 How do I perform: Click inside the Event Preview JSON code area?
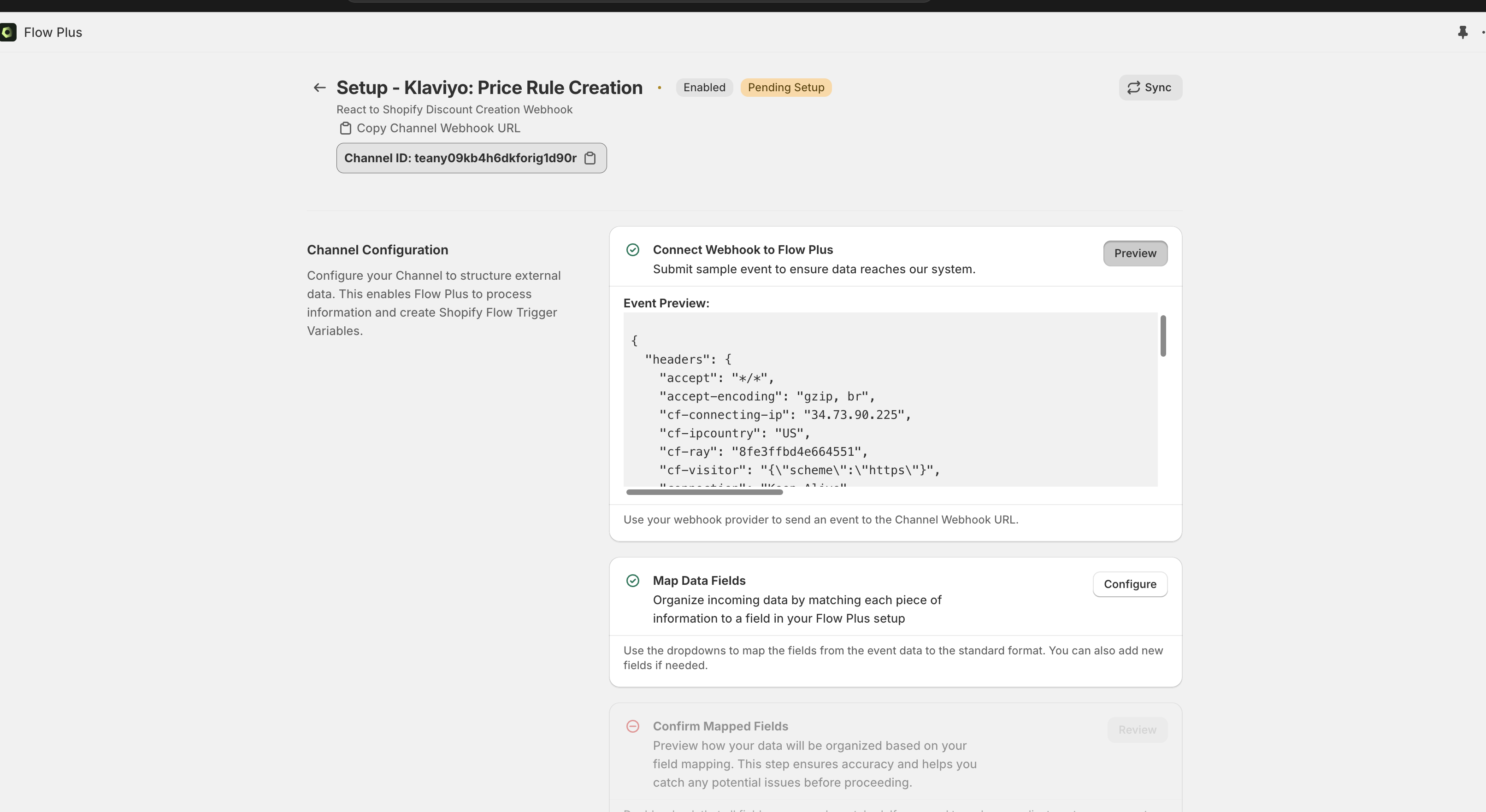pyautogui.click(x=888, y=404)
